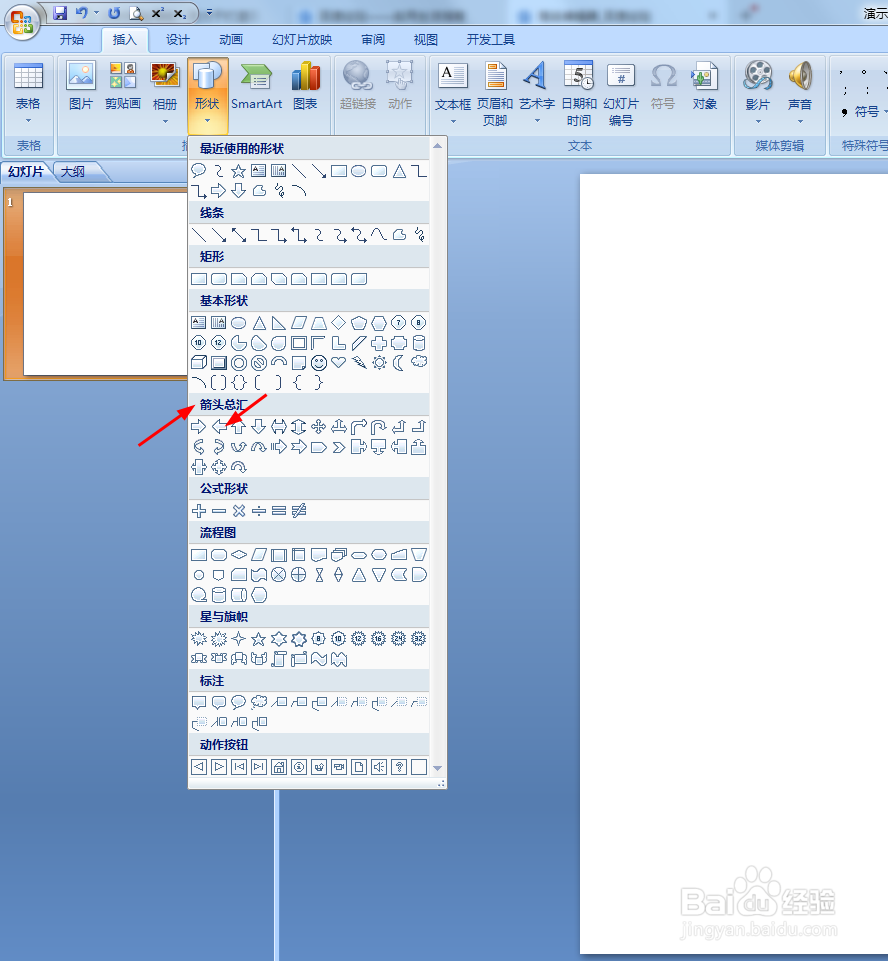Screen dimensions: 888x961
Task: Select the division sign shape
Action: pos(259,511)
